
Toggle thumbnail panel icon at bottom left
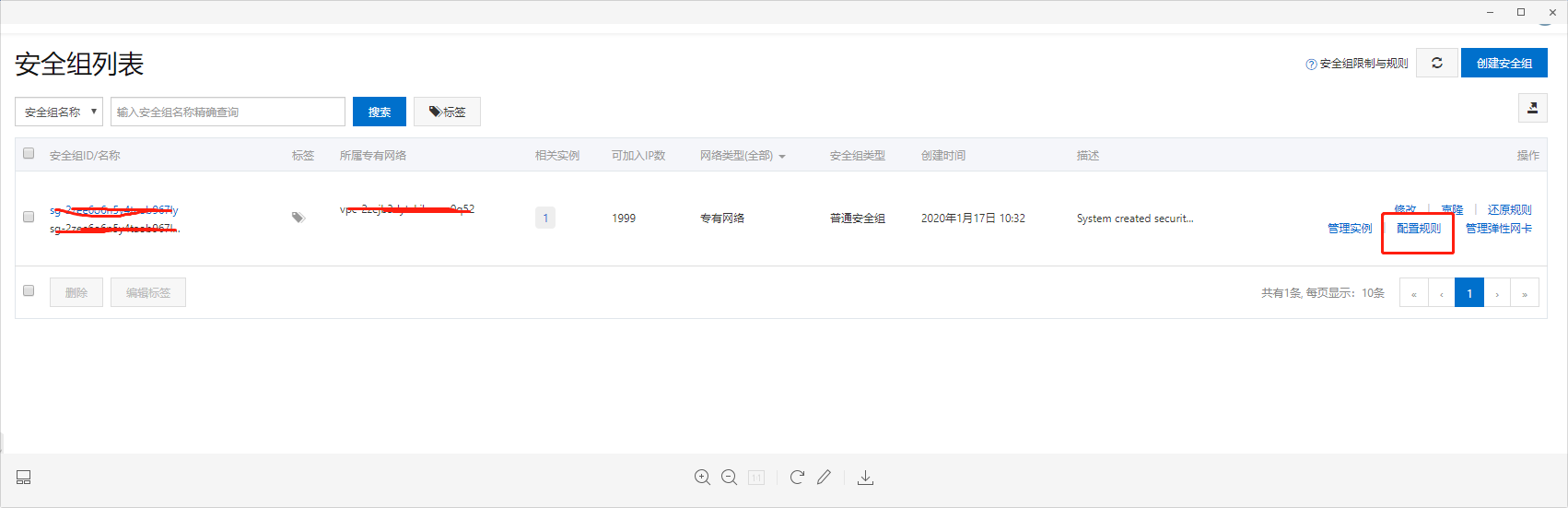coord(24,477)
